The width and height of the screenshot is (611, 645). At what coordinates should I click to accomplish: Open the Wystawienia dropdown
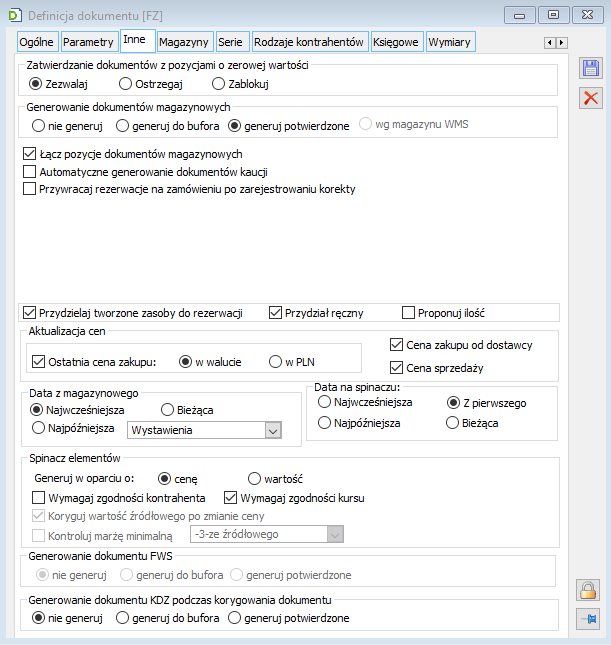coord(204,430)
